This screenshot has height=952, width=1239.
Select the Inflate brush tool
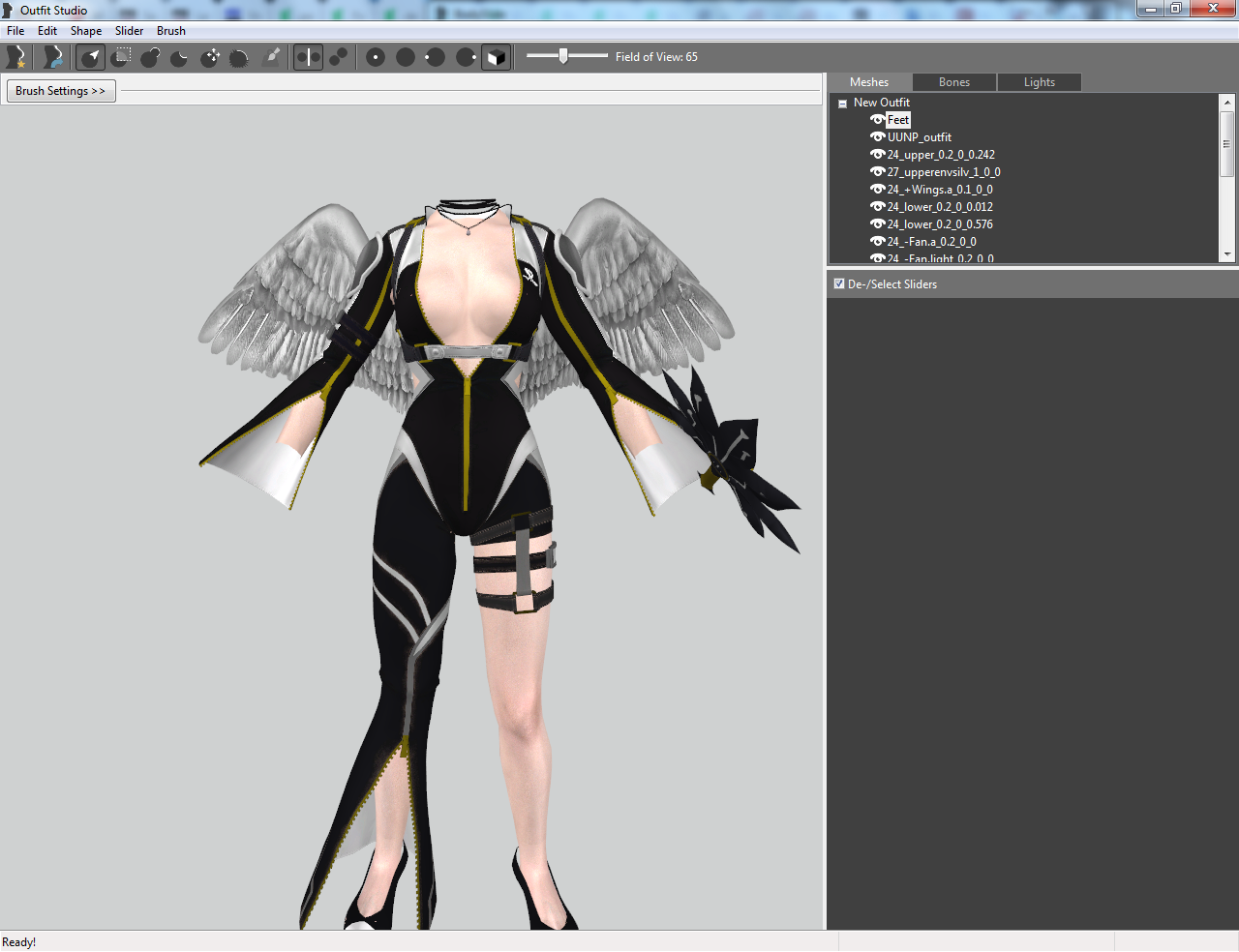tap(150, 57)
